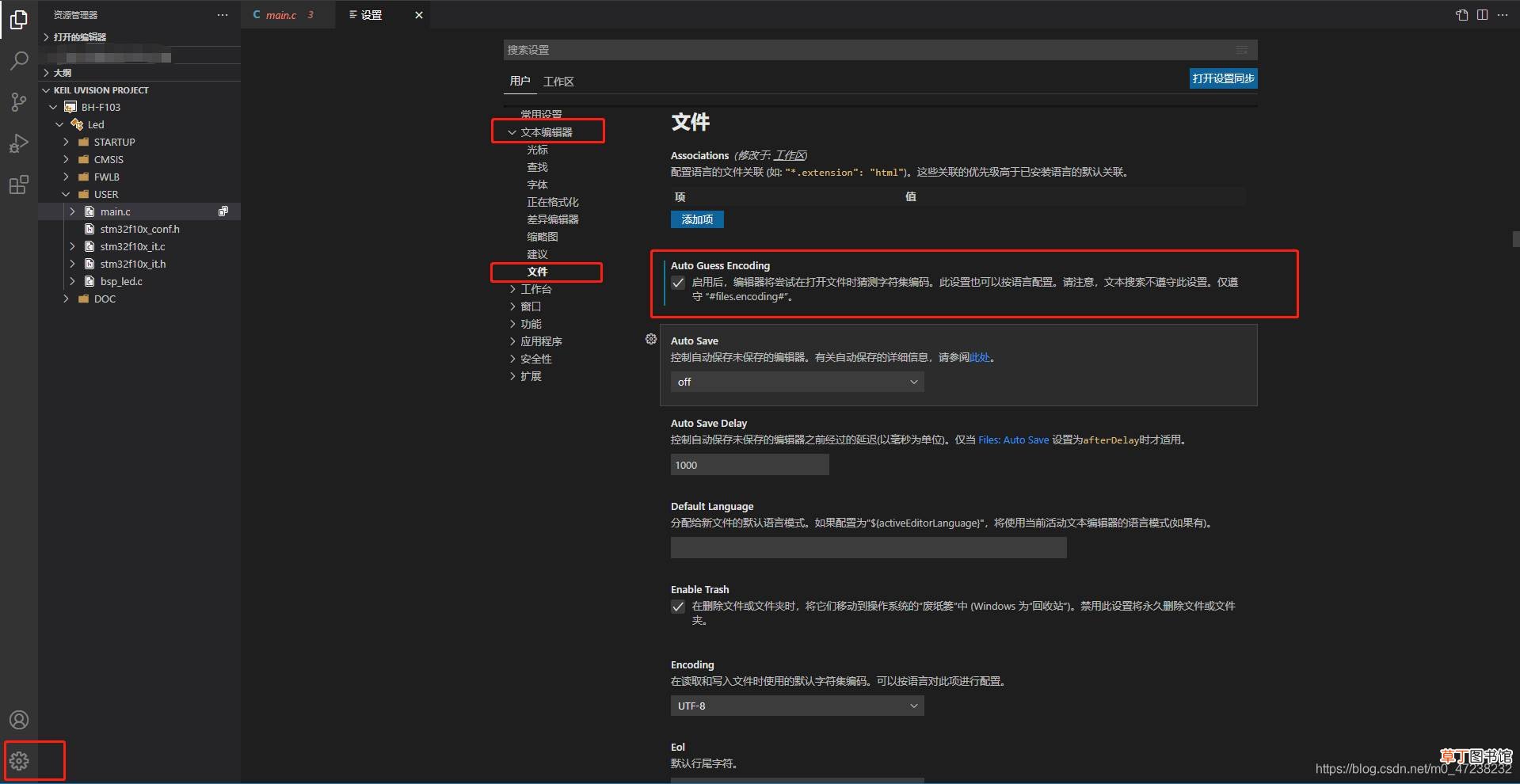Expand the 应用程序 settings category
The image size is (1520, 784).
[512, 341]
